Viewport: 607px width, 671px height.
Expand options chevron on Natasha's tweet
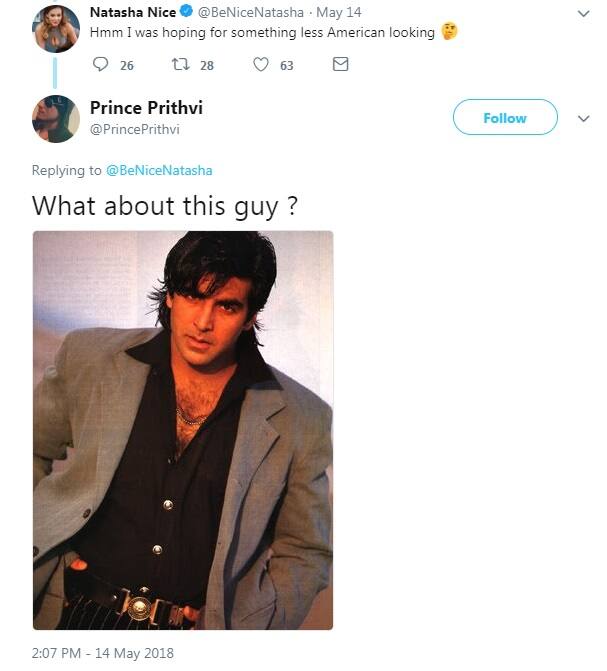coord(583,13)
